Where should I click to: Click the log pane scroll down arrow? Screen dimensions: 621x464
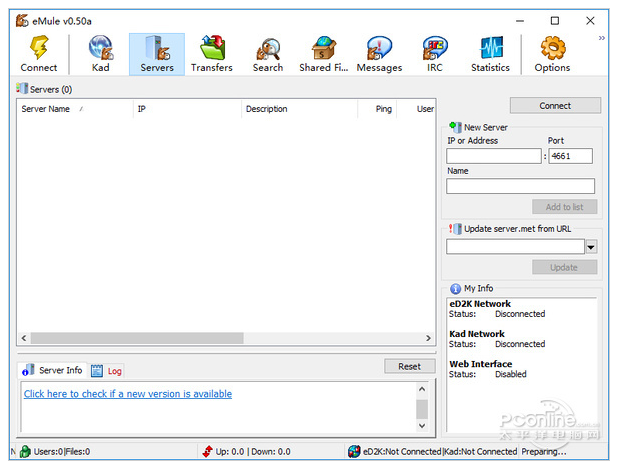click(x=422, y=426)
